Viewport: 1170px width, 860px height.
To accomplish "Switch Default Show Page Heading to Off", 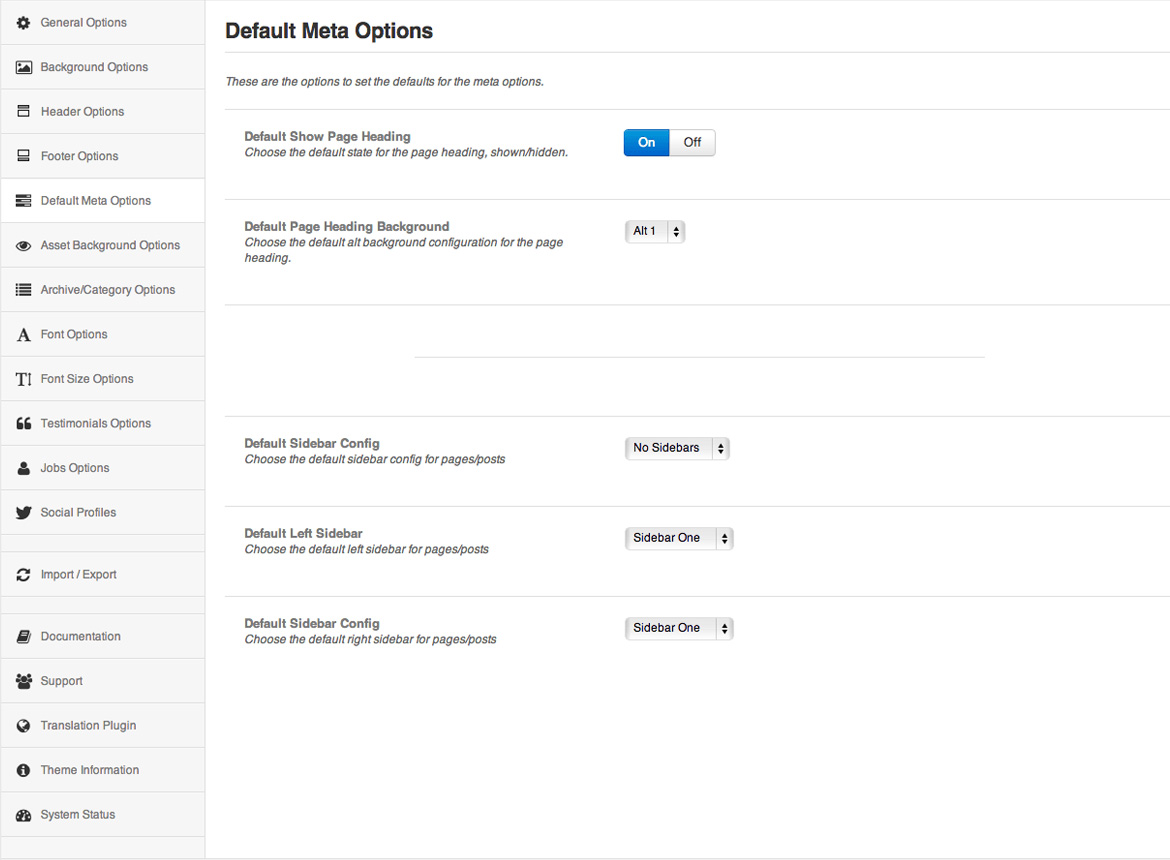I will tap(692, 143).
